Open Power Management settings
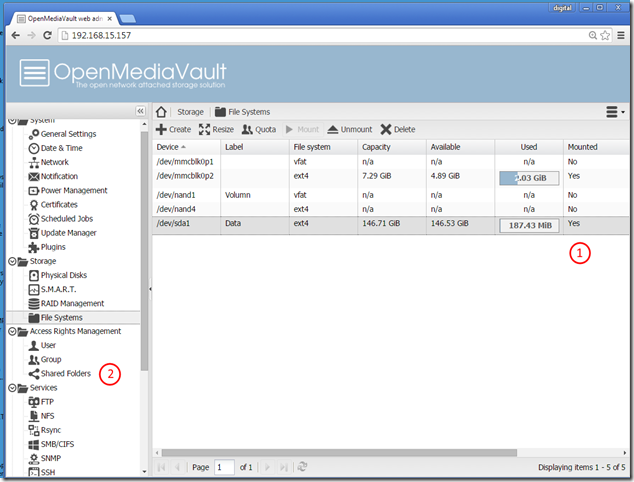This screenshot has width=634, height=482. click(x=68, y=190)
